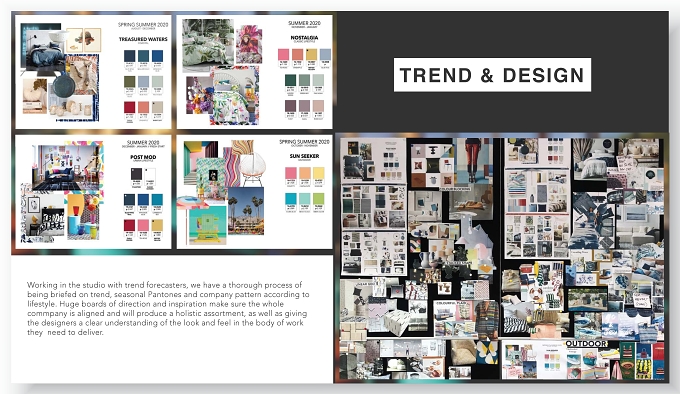Pick the yellow swatch in Post Mod palette

157,225
